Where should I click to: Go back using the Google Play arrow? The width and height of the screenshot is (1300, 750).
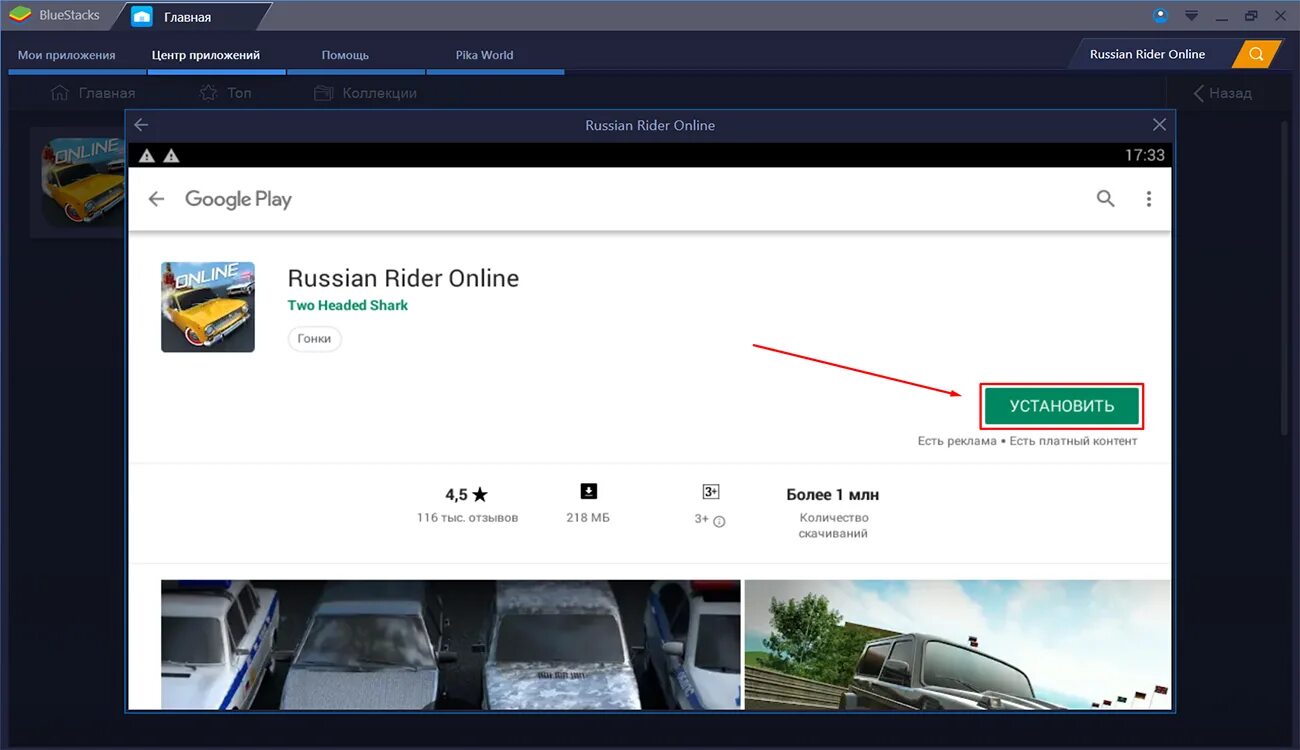(x=156, y=199)
